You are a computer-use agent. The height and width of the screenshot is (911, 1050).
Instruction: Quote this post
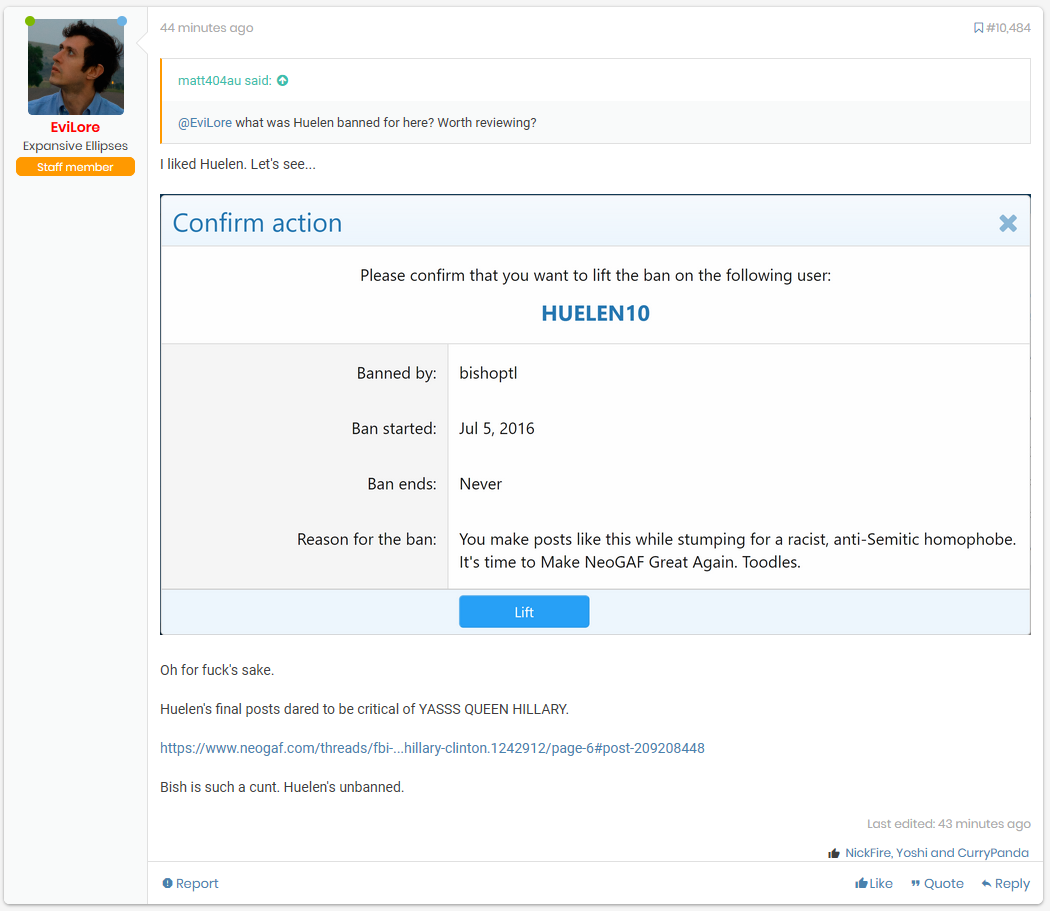point(937,884)
